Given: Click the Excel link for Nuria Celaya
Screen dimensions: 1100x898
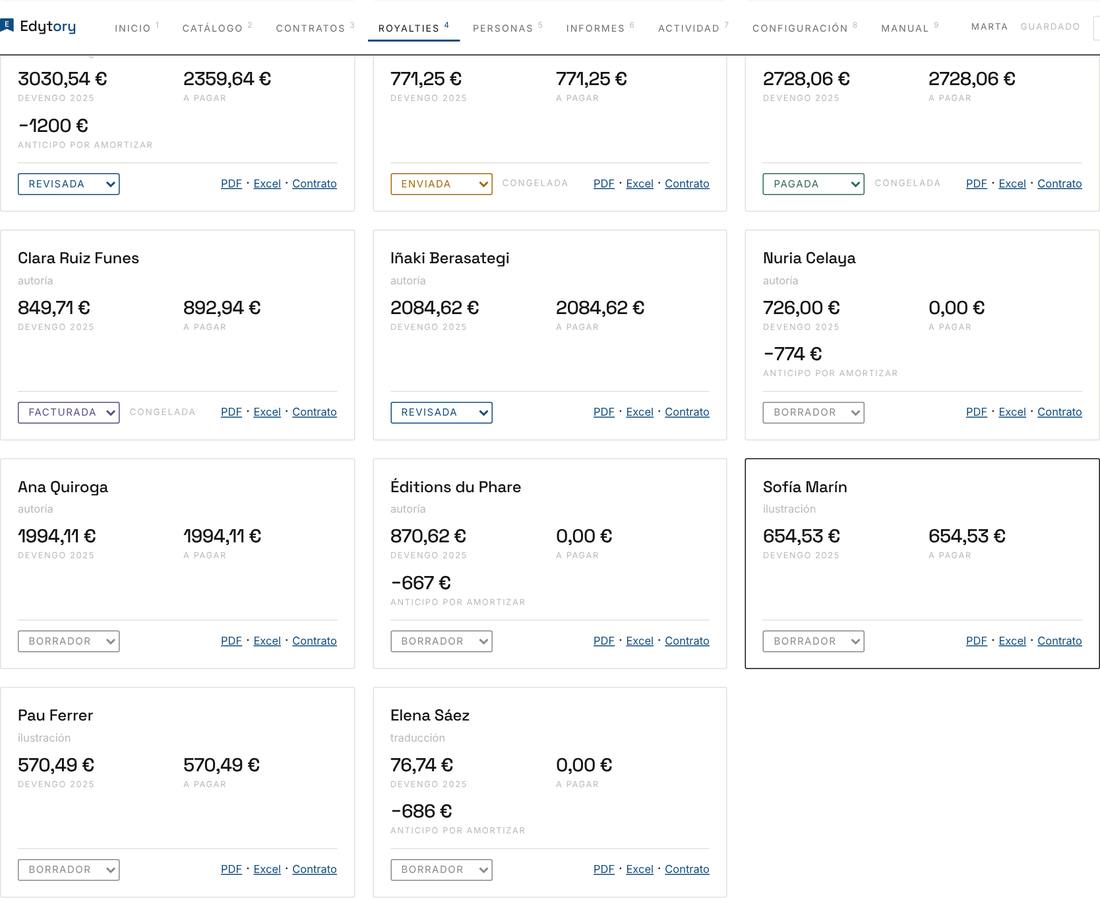Looking at the screenshot, I should [x=1012, y=412].
